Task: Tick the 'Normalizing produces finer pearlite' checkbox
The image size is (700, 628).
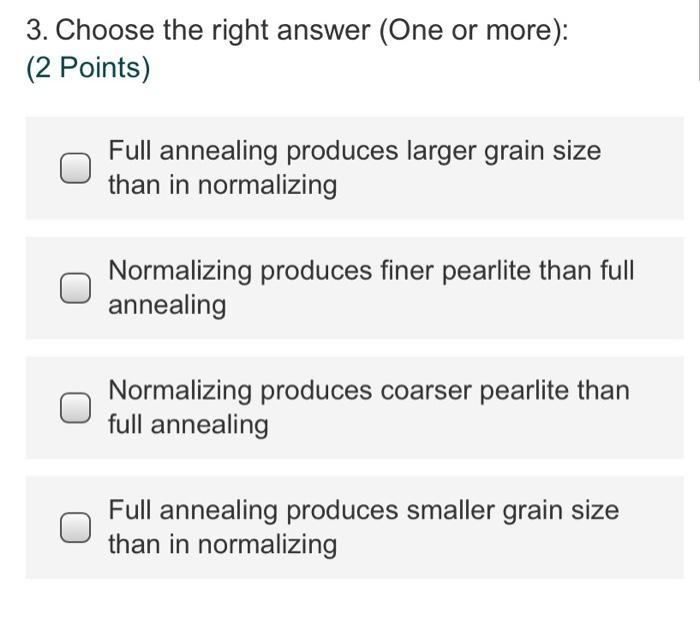Action: click(x=72, y=289)
